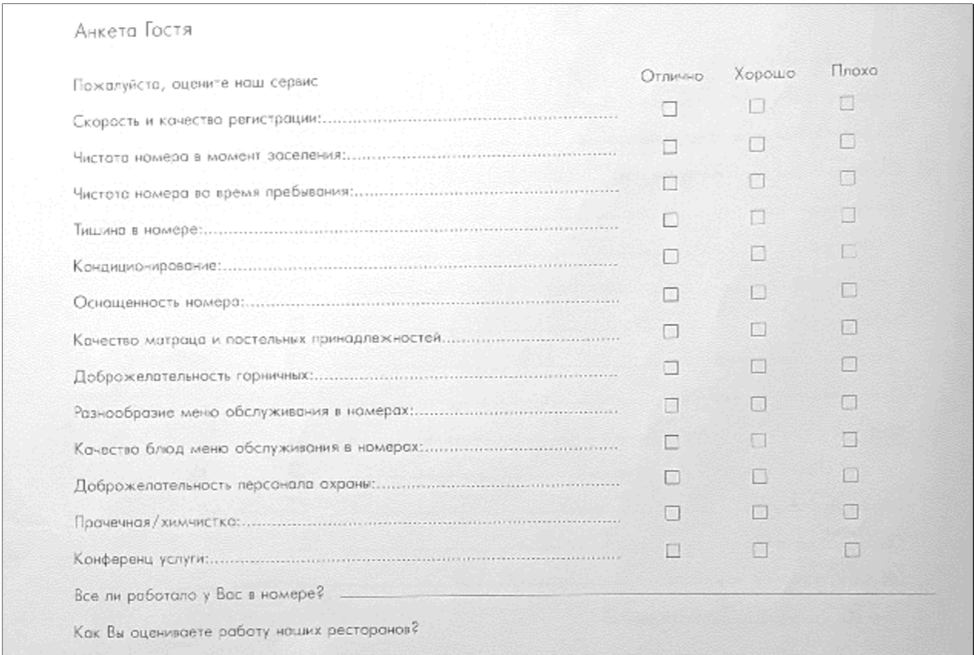Viewport: 974px width, 655px height.
Task: Check Отлично for Оснащенность номера
Action: pyautogui.click(x=670, y=294)
